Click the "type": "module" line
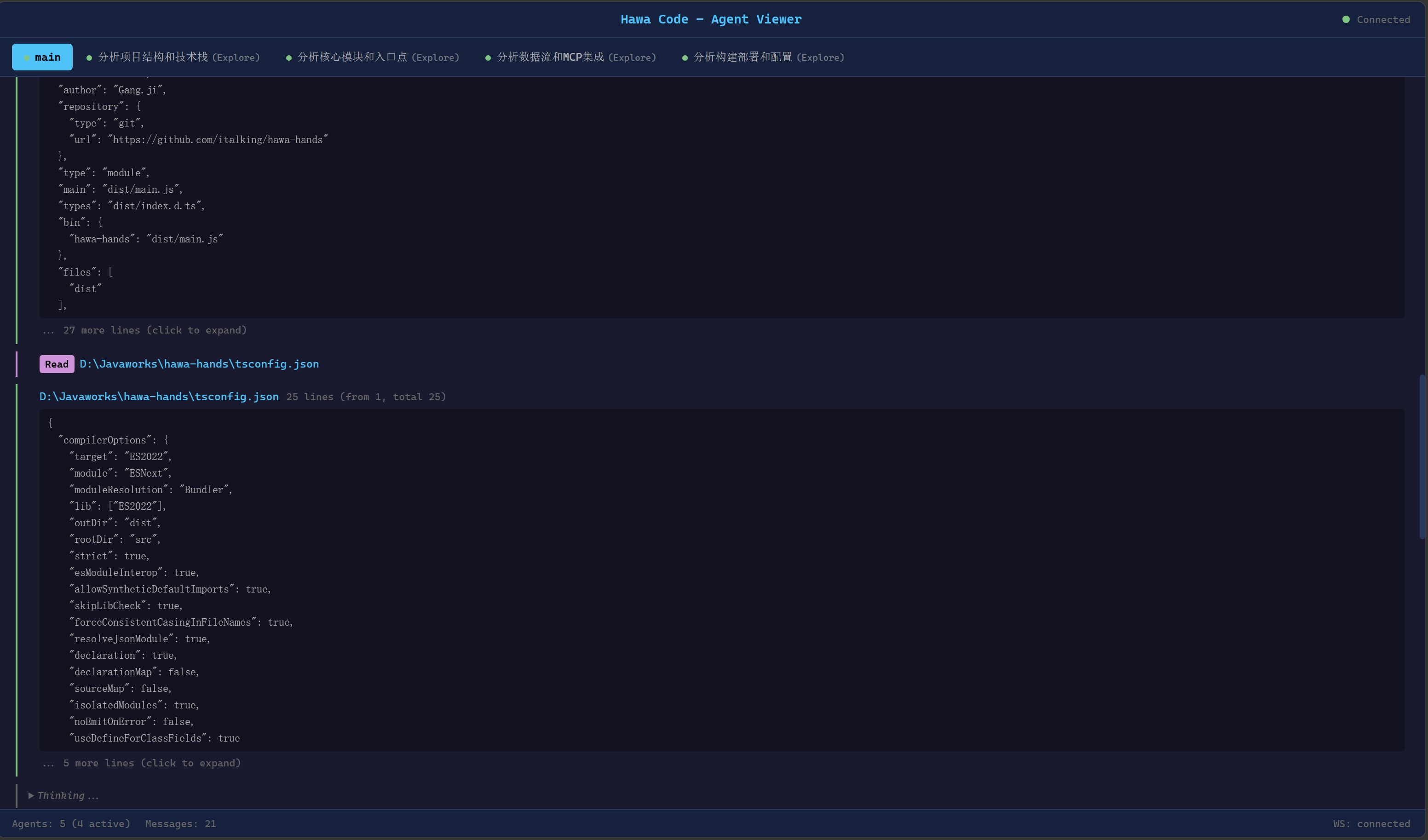 (x=104, y=173)
